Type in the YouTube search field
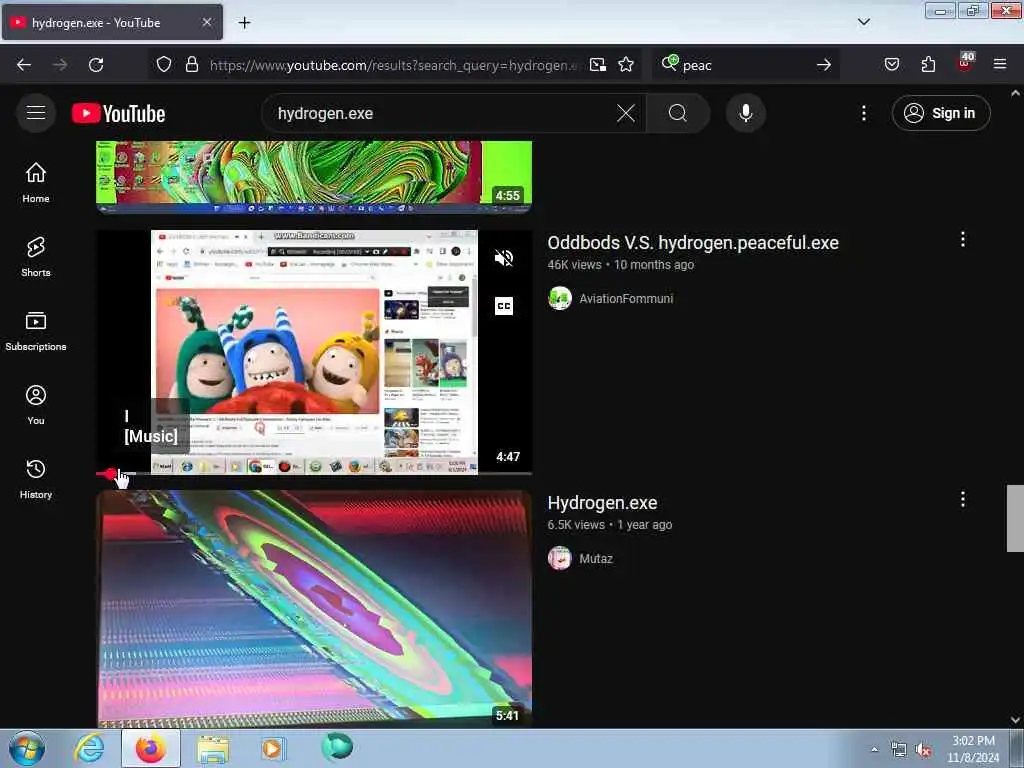This screenshot has height=768, width=1024. [444, 114]
